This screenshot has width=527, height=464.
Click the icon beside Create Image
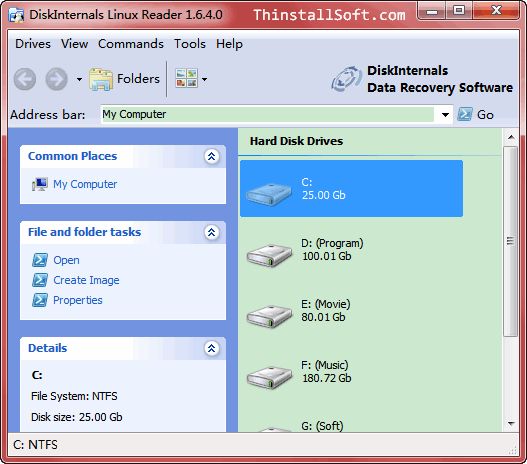click(x=40, y=280)
